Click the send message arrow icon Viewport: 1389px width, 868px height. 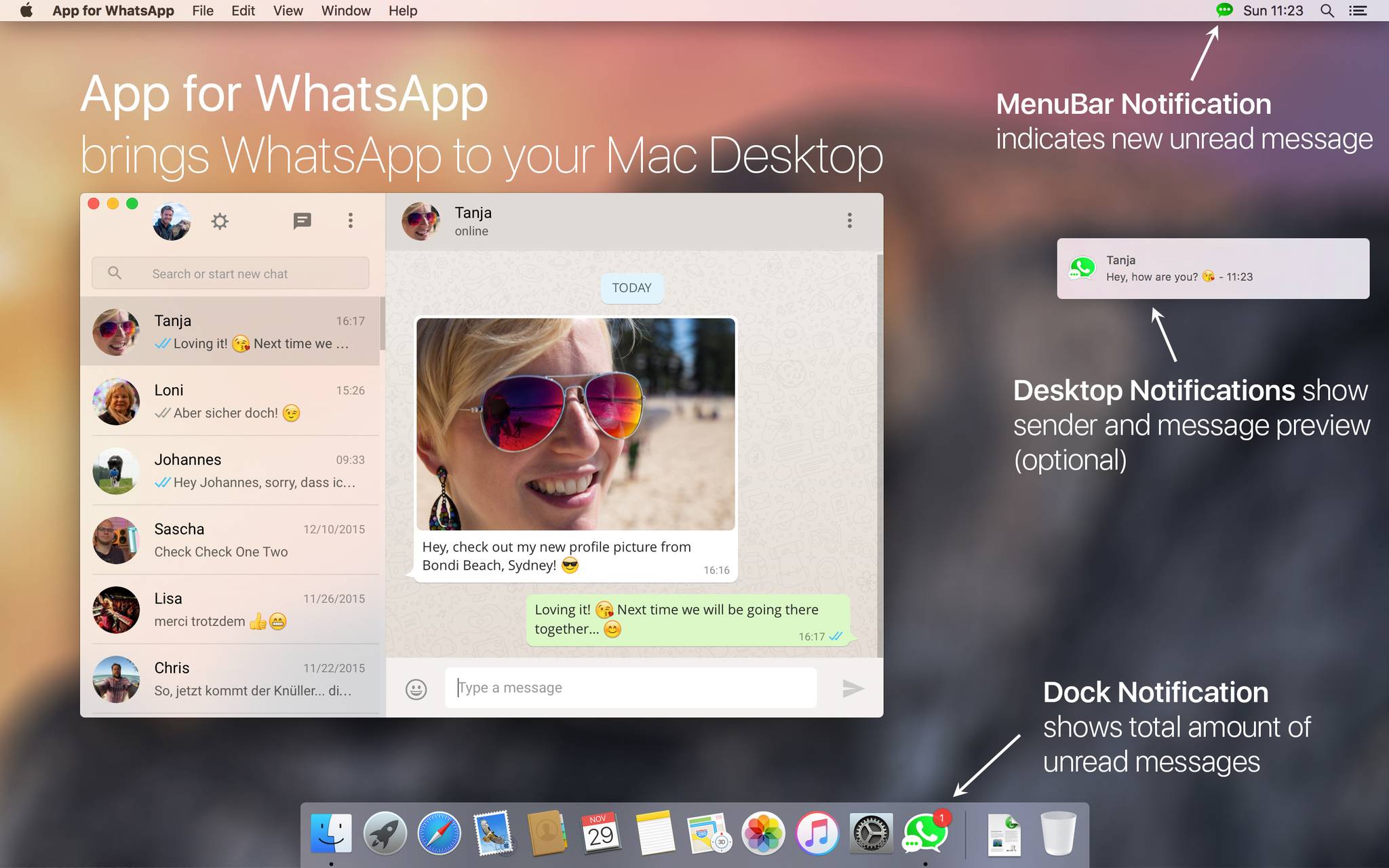pos(852,688)
